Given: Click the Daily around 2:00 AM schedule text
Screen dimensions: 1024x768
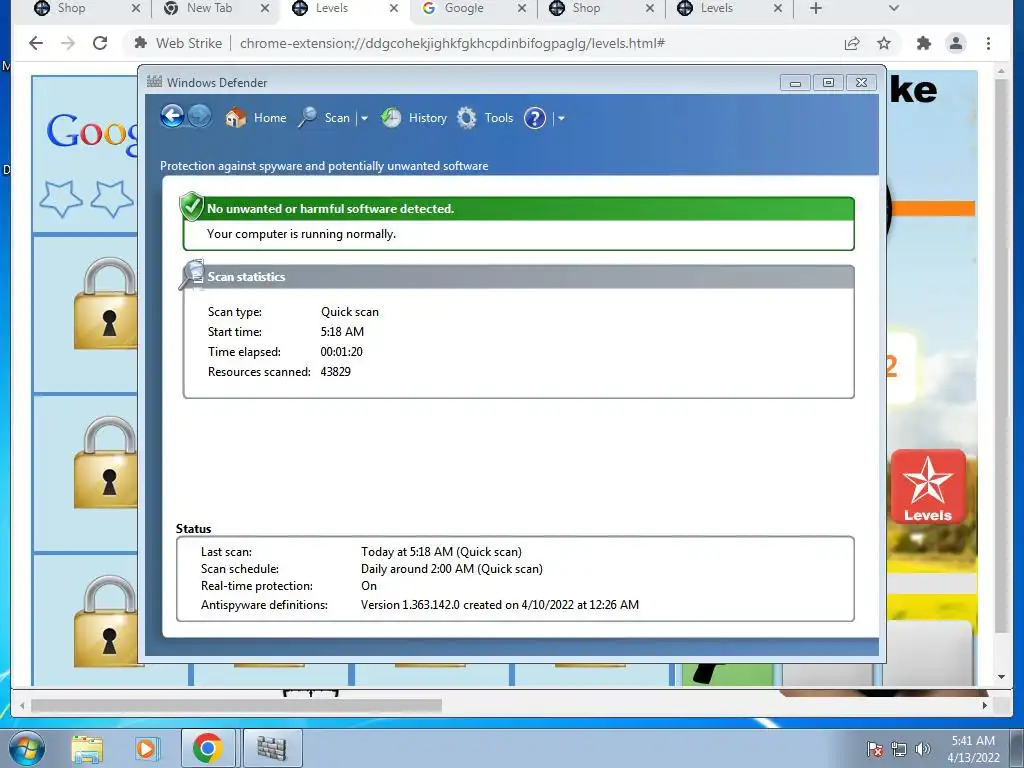Looking at the screenshot, I should [x=452, y=569].
